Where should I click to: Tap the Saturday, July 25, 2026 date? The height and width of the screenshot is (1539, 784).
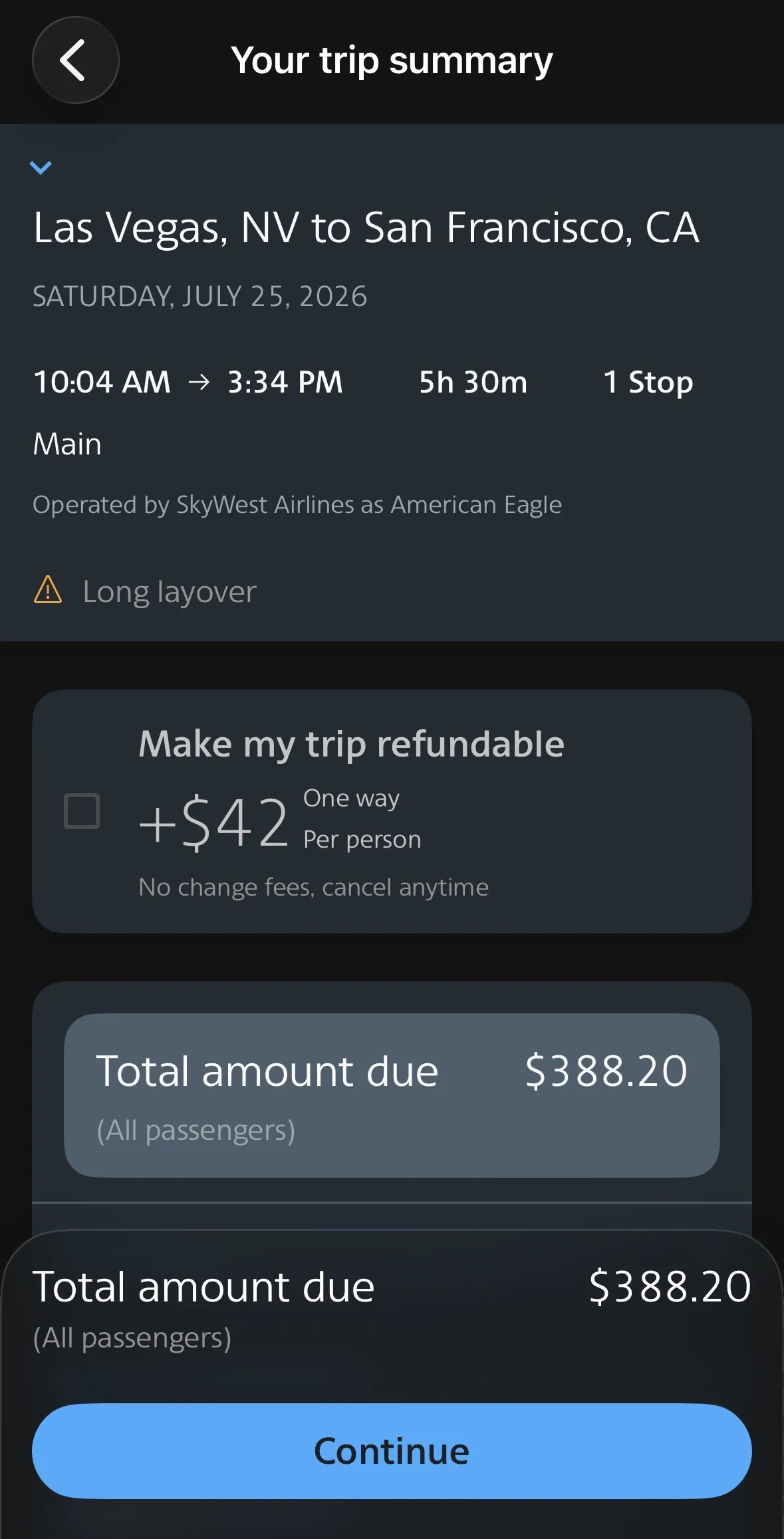click(x=199, y=297)
